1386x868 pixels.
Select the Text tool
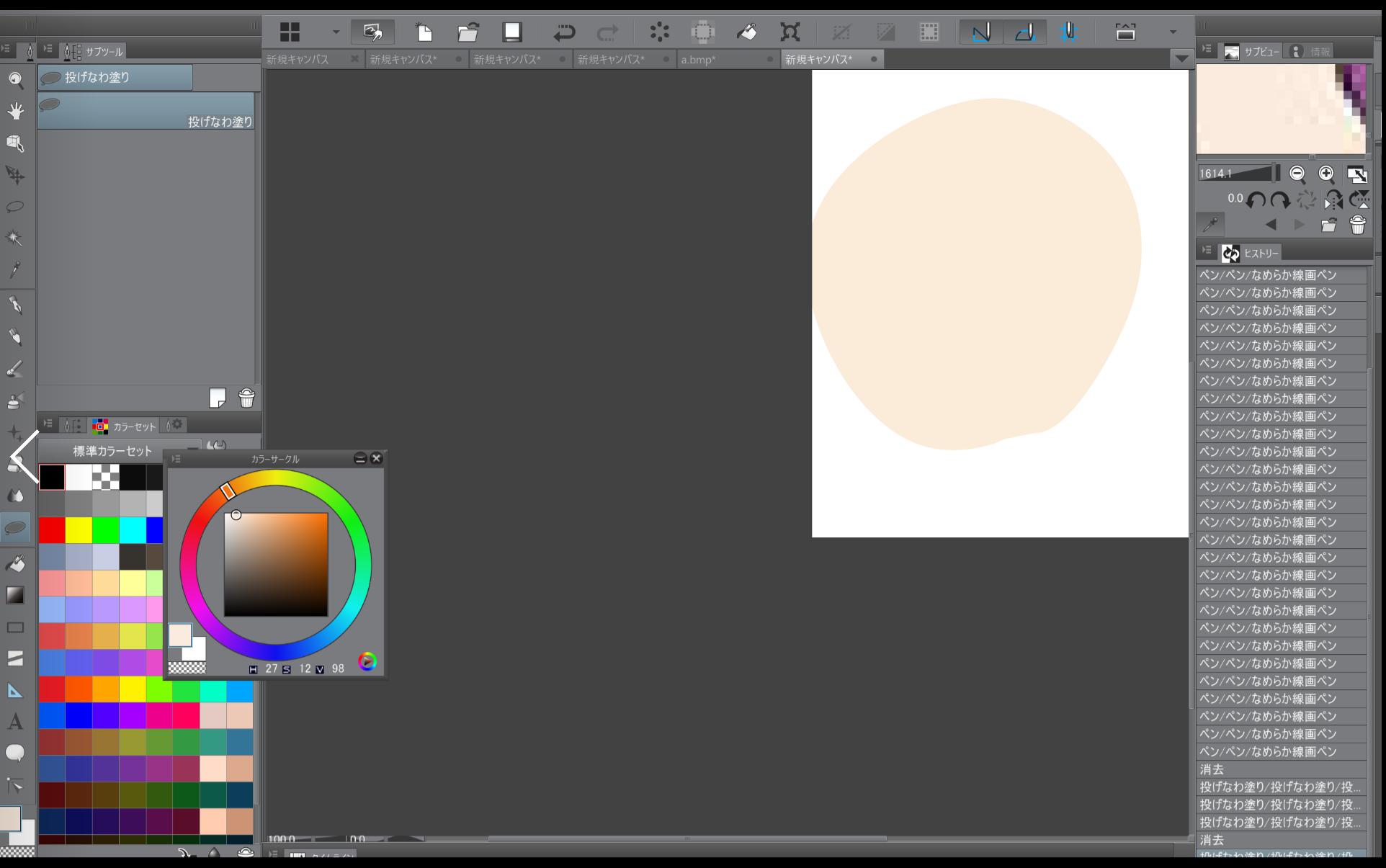(15, 721)
